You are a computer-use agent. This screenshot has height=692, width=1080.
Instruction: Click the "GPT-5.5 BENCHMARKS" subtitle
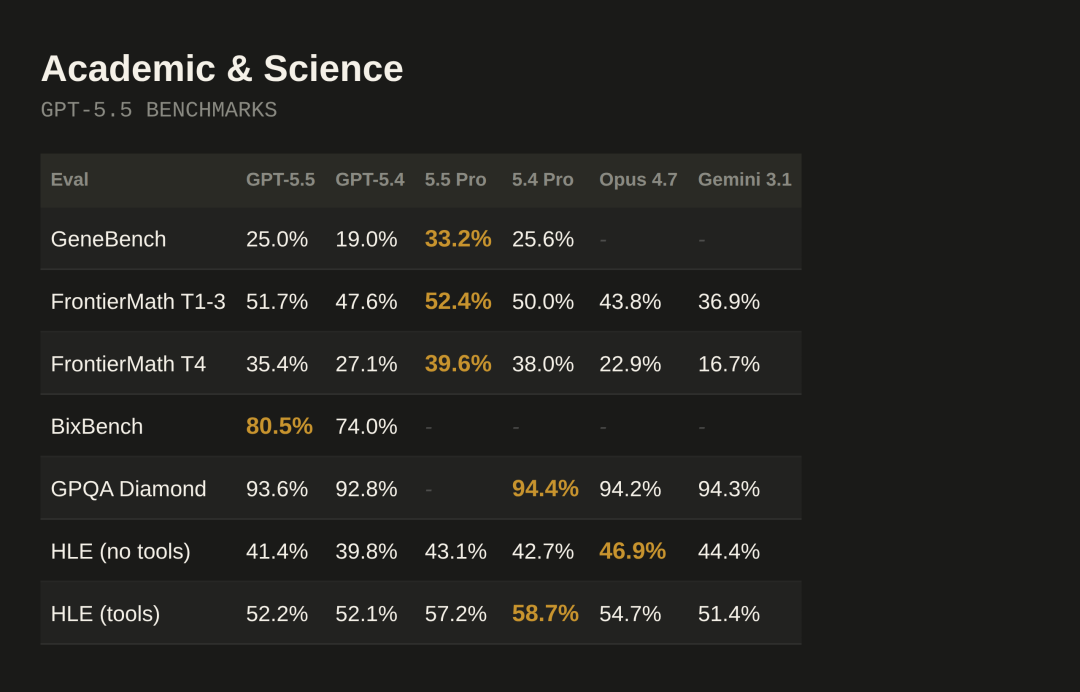(x=159, y=110)
